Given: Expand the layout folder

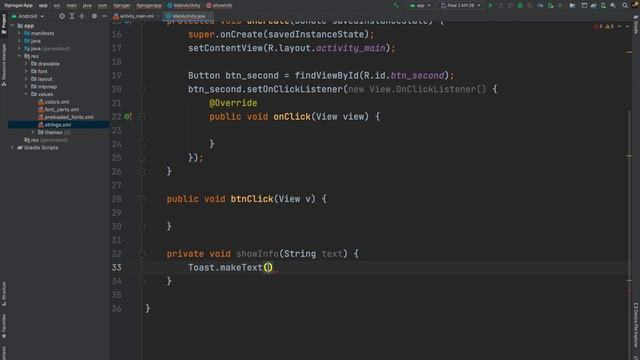Looking at the screenshot, I should coord(26,79).
